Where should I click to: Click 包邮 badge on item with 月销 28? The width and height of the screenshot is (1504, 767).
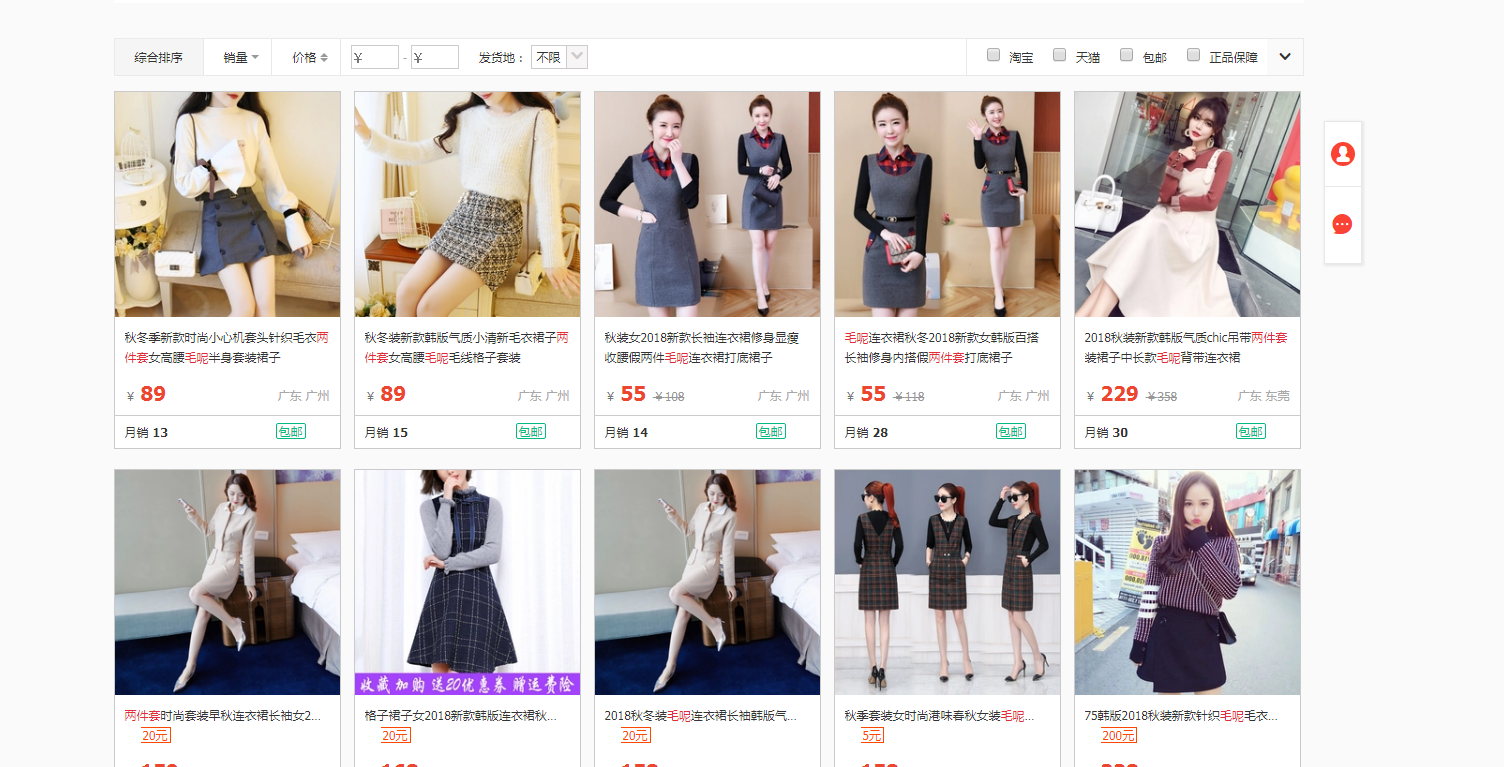click(x=1010, y=431)
